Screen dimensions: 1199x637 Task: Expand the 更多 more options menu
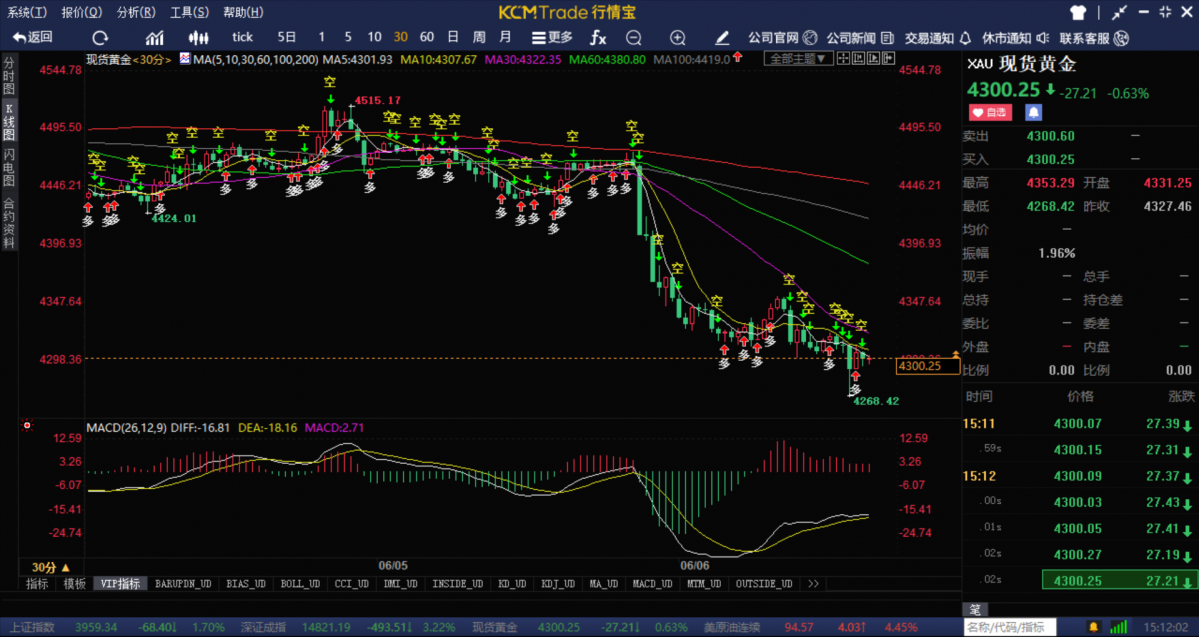[552, 37]
